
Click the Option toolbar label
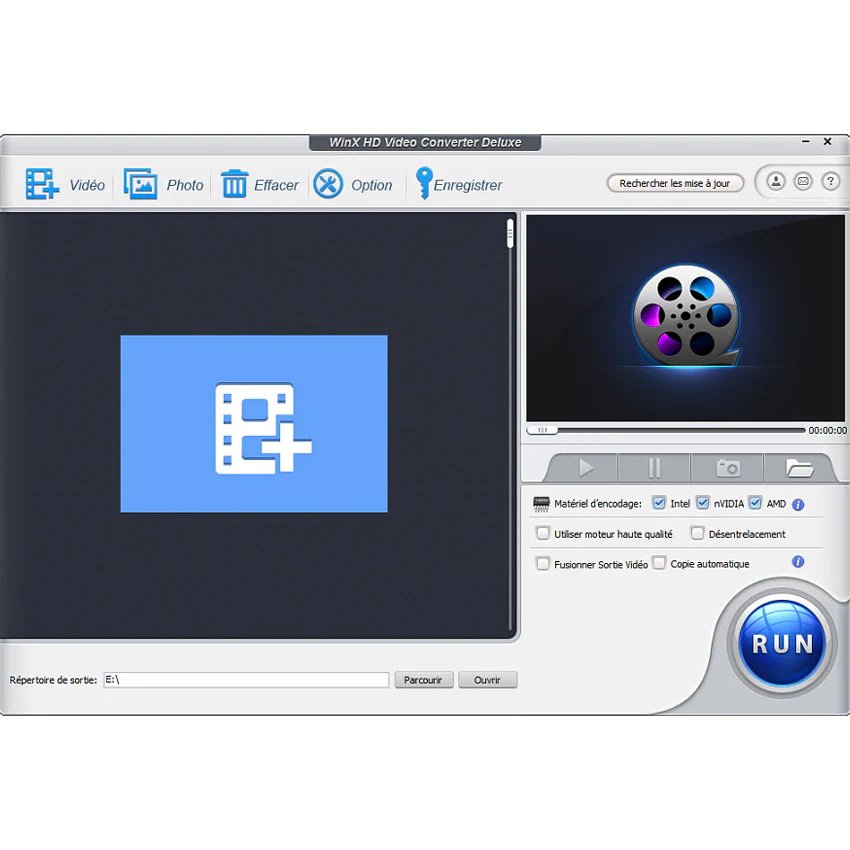click(372, 185)
